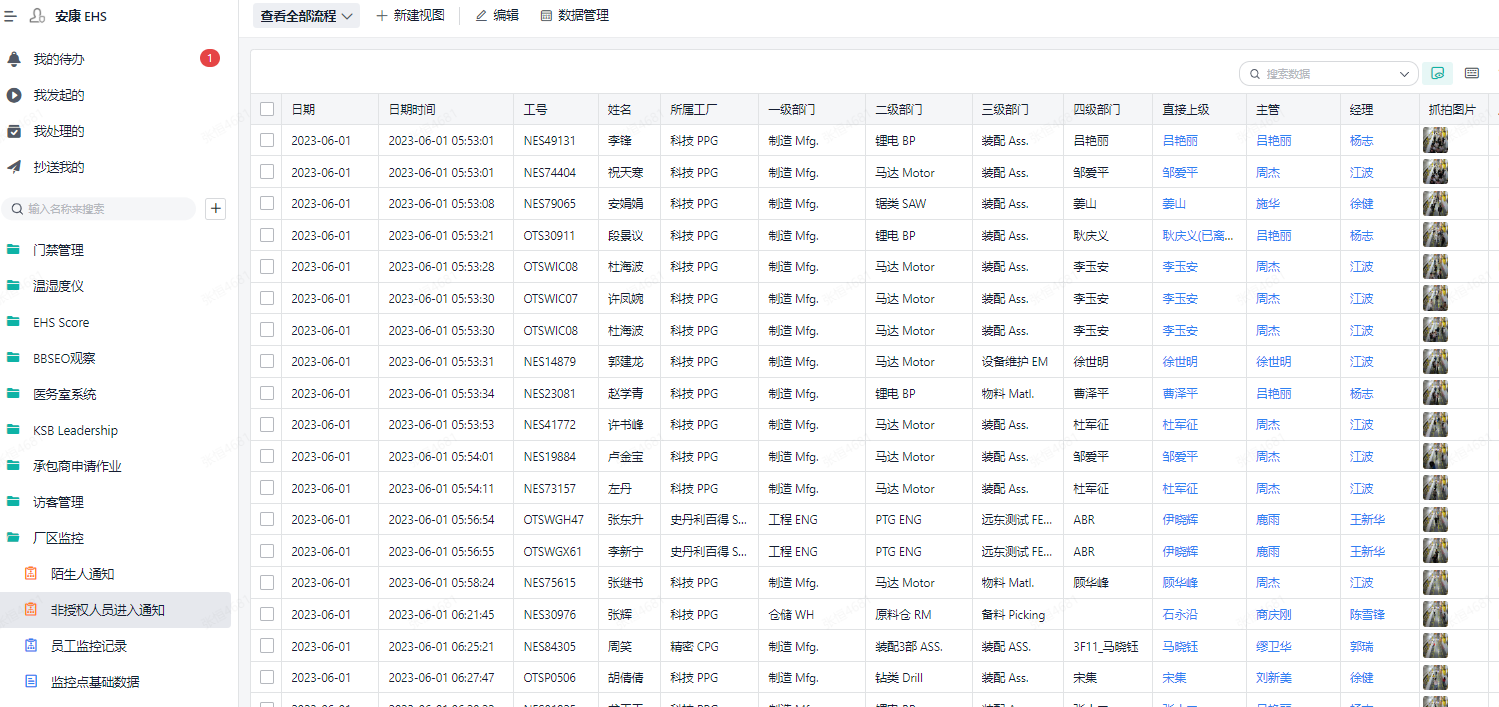The image size is (1499, 707).
Task: Open 员工监控记录 in the sidebar
Action: coord(88,646)
